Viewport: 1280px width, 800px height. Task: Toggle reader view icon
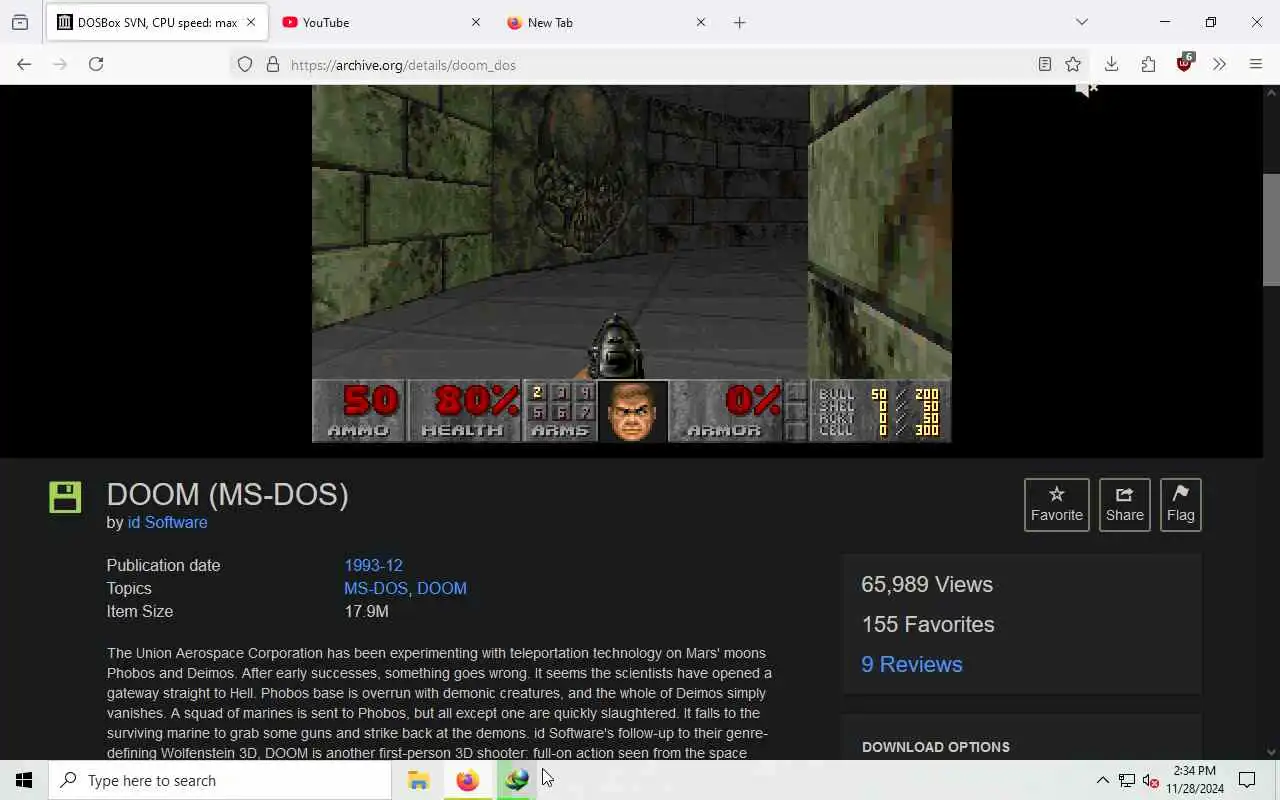tap(1044, 65)
